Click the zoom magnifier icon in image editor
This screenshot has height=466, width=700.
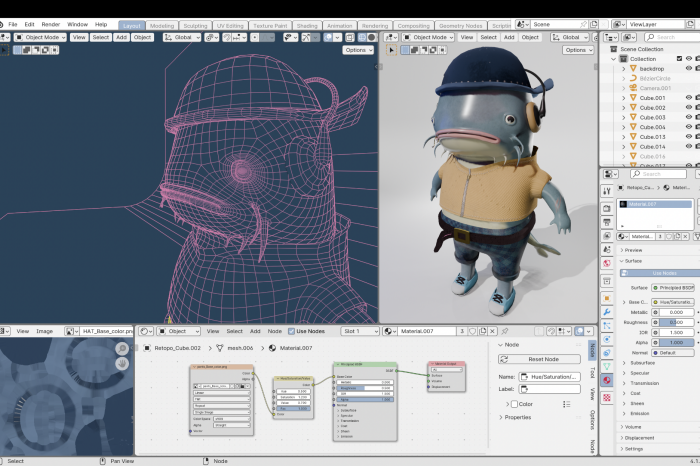pos(123,348)
